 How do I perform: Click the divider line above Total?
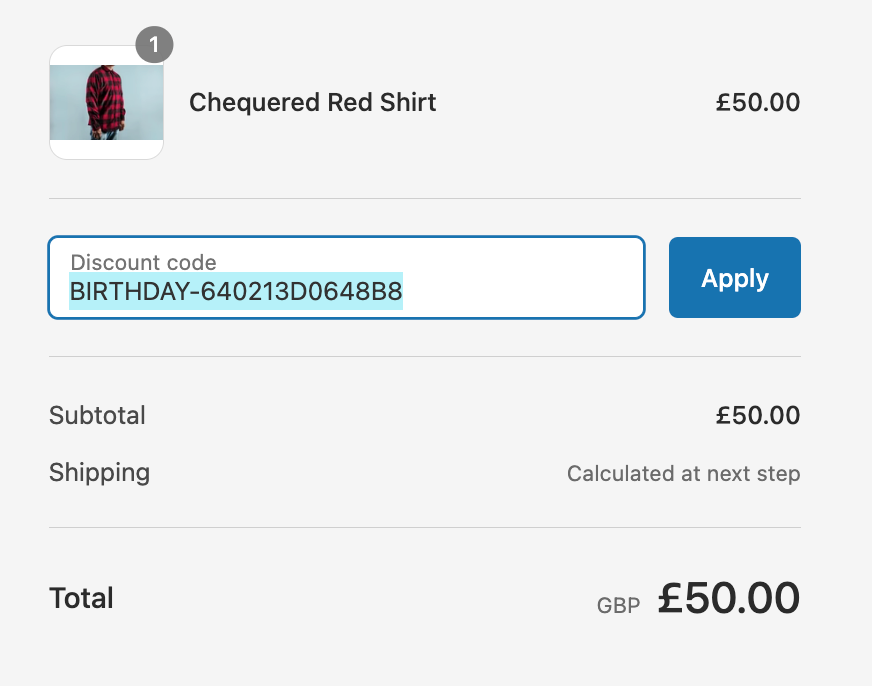tap(425, 528)
